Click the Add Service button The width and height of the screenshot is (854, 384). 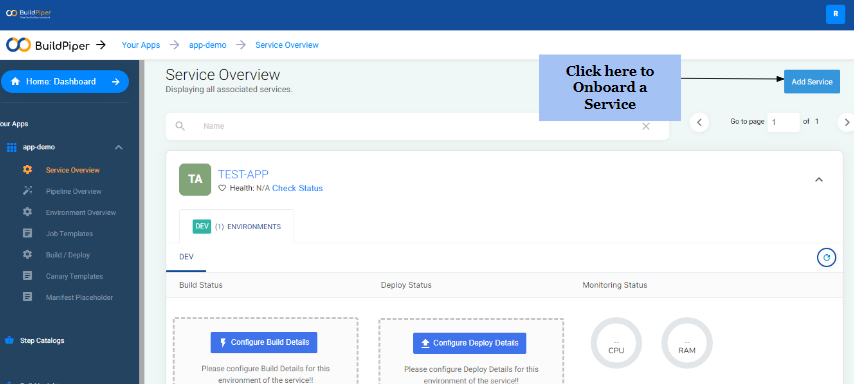point(812,82)
